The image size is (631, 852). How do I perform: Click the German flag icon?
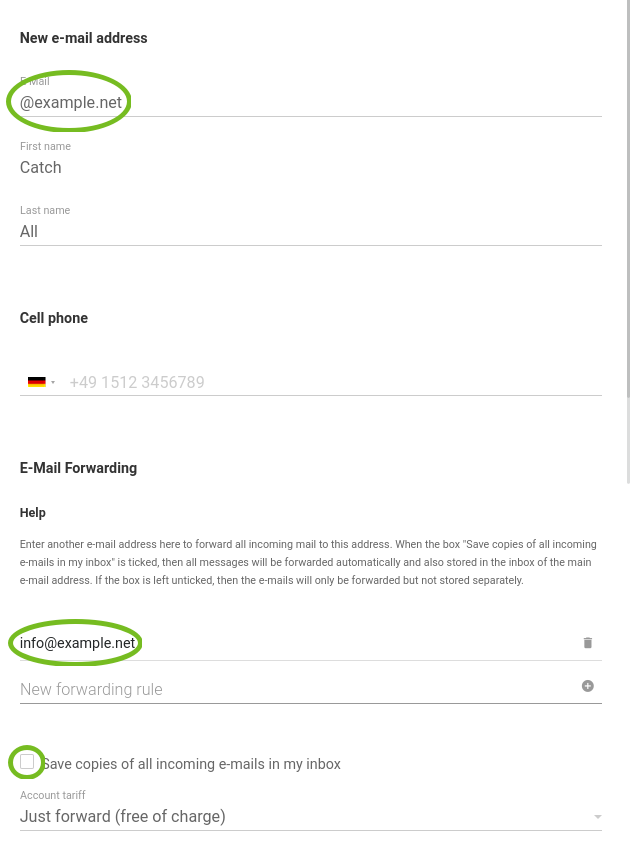pyautogui.click(x=36, y=382)
